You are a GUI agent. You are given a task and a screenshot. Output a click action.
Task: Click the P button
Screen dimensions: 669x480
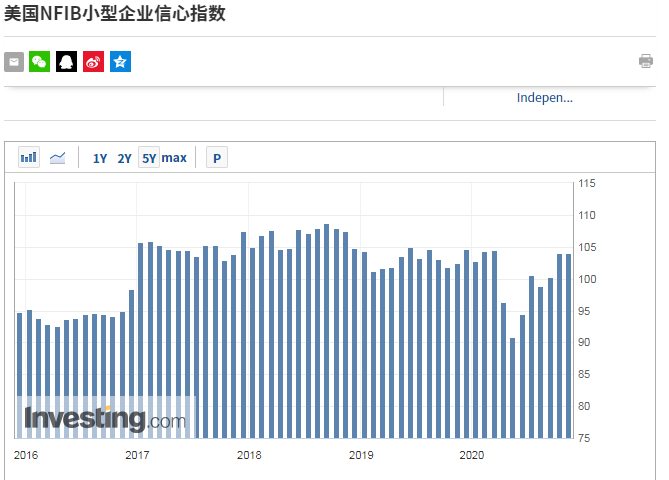click(x=217, y=158)
